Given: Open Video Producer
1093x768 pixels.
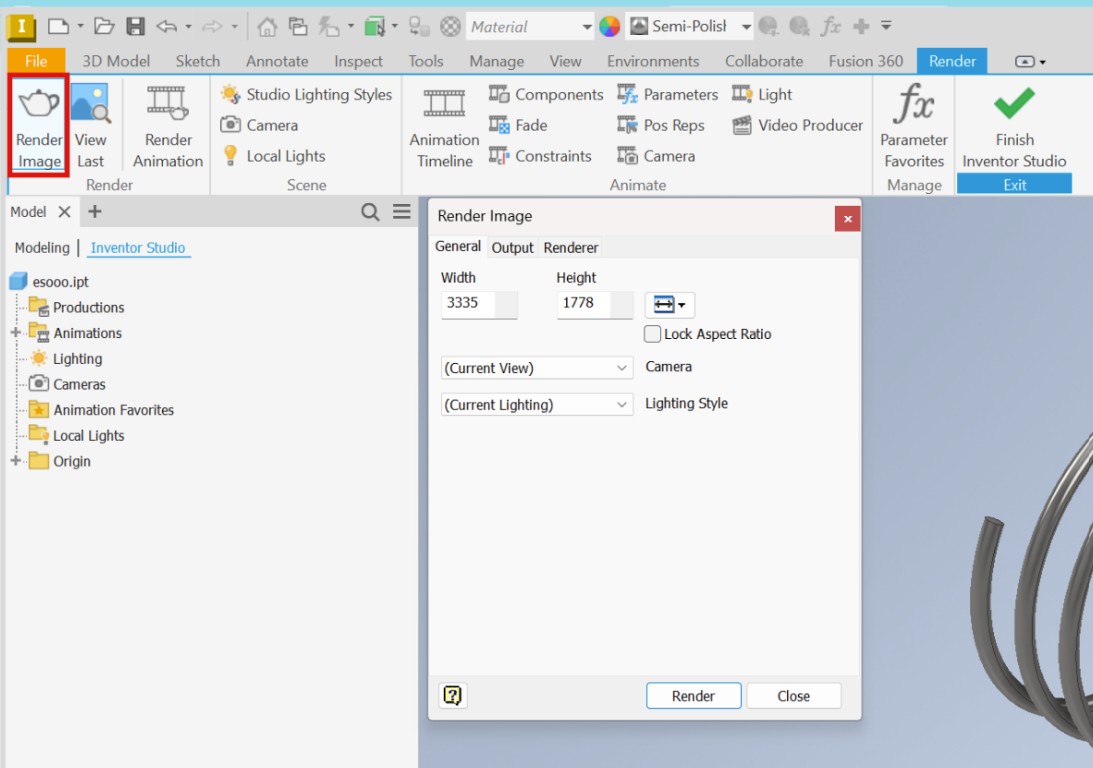Looking at the screenshot, I should pyautogui.click(x=797, y=125).
